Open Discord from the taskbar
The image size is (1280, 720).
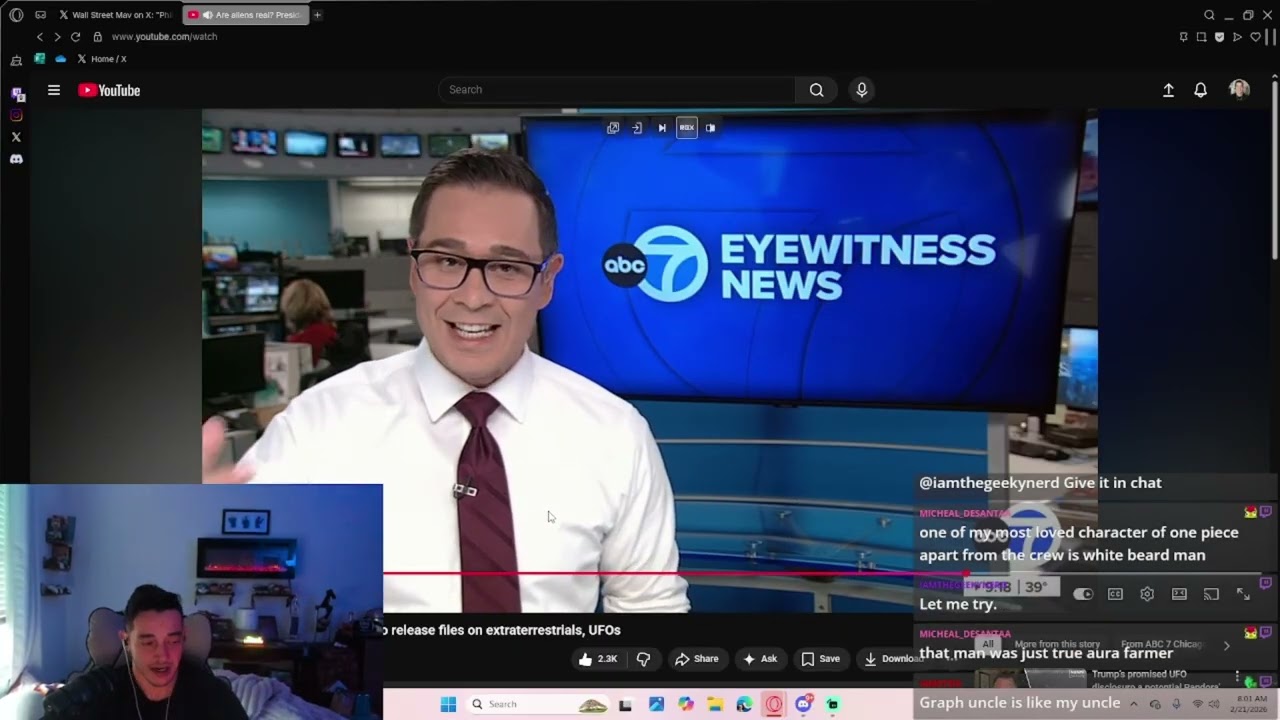[x=803, y=704]
